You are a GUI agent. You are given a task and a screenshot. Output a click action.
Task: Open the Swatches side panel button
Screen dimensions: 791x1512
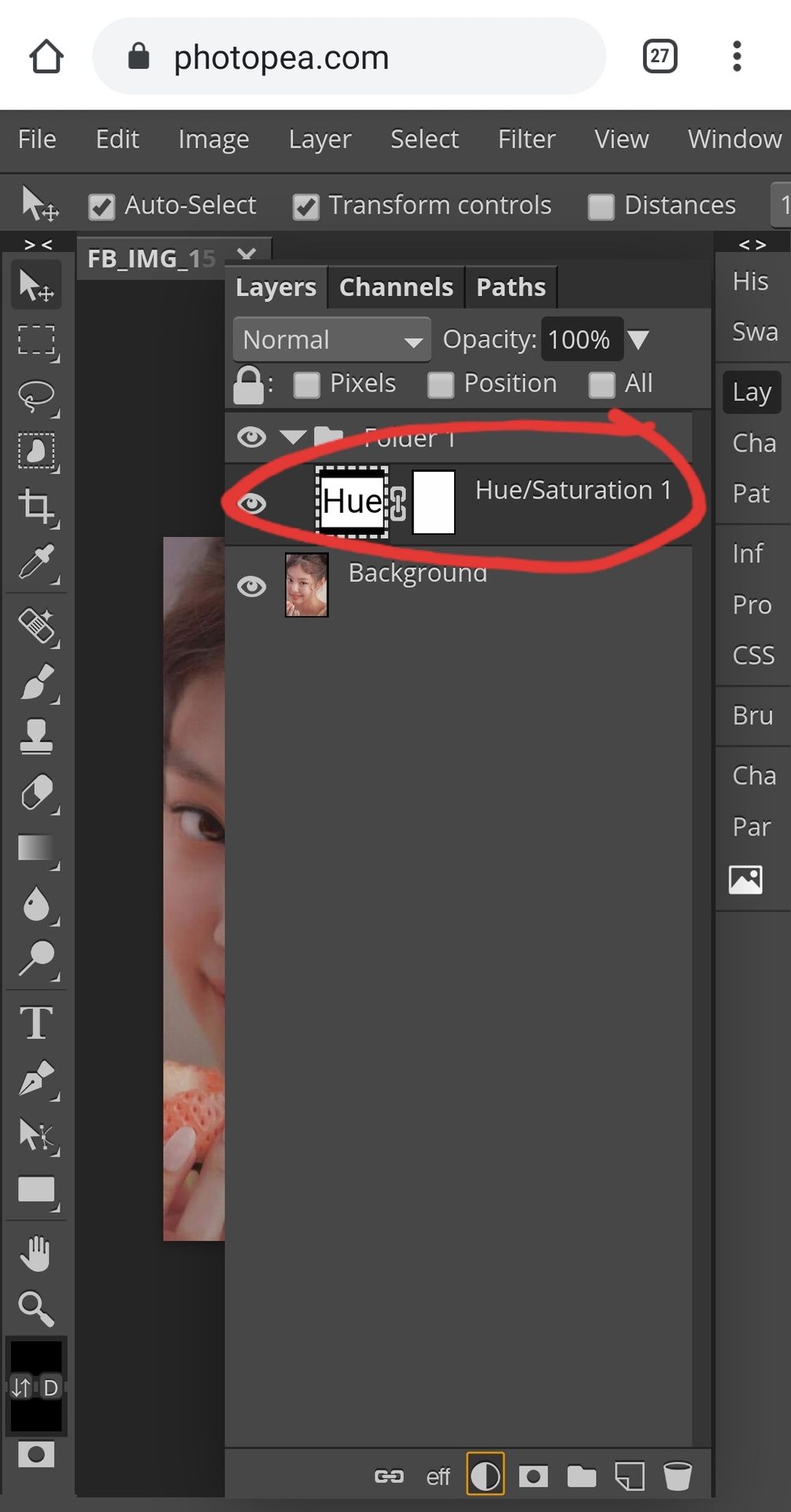754,332
